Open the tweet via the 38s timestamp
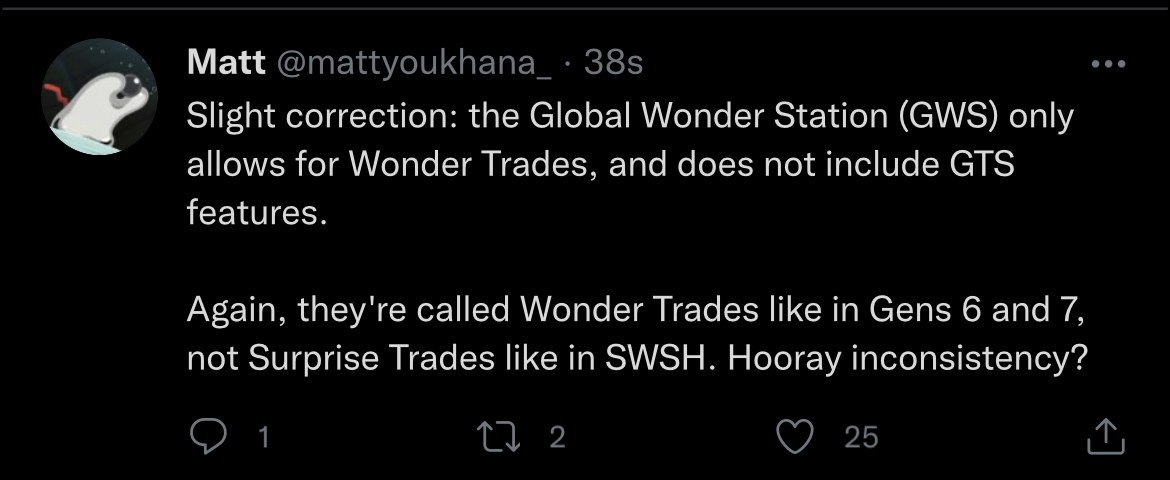 pos(612,63)
